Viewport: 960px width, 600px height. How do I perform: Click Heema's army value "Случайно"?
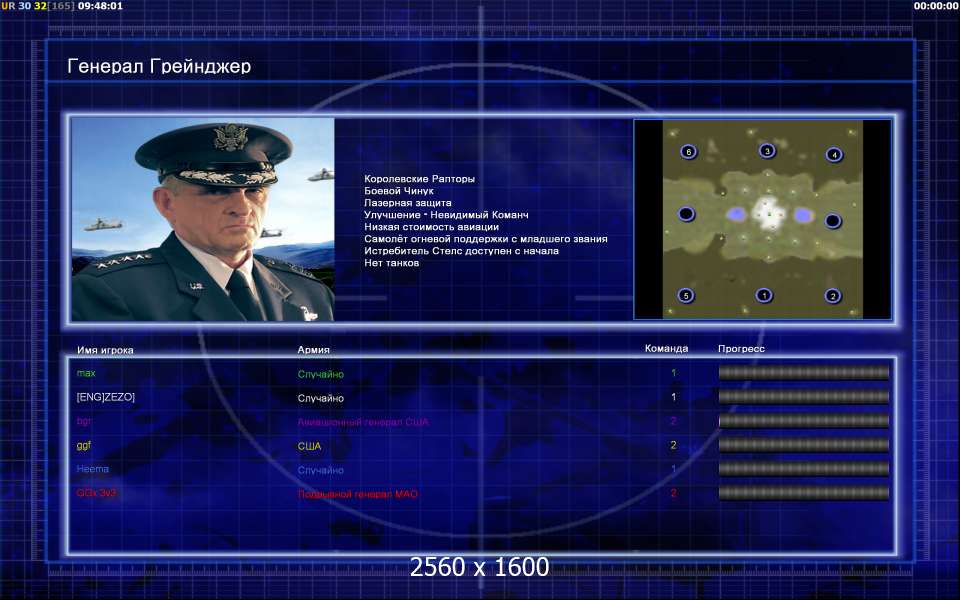(321, 470)
